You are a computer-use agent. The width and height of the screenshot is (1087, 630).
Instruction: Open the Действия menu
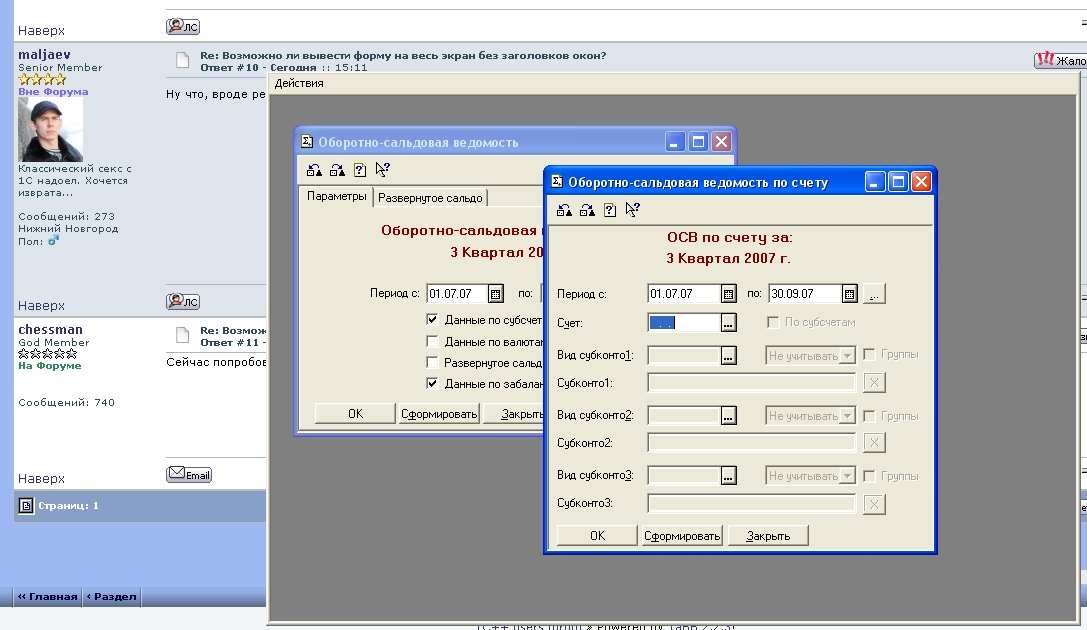pyautogui.click(x=299, y=83)
